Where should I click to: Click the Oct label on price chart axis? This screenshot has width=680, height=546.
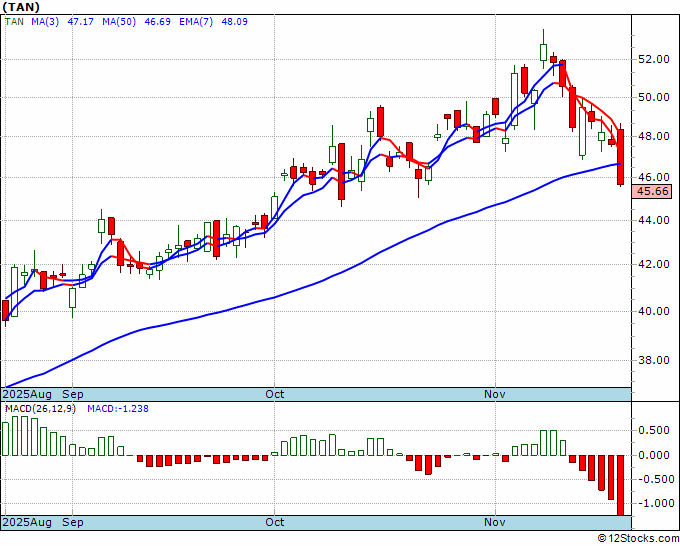(275, 394)
